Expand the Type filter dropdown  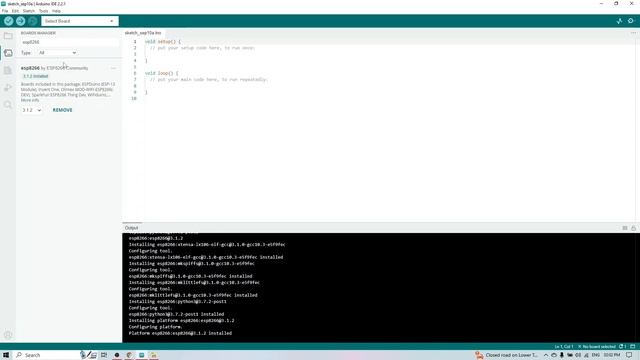pos(57,53)
